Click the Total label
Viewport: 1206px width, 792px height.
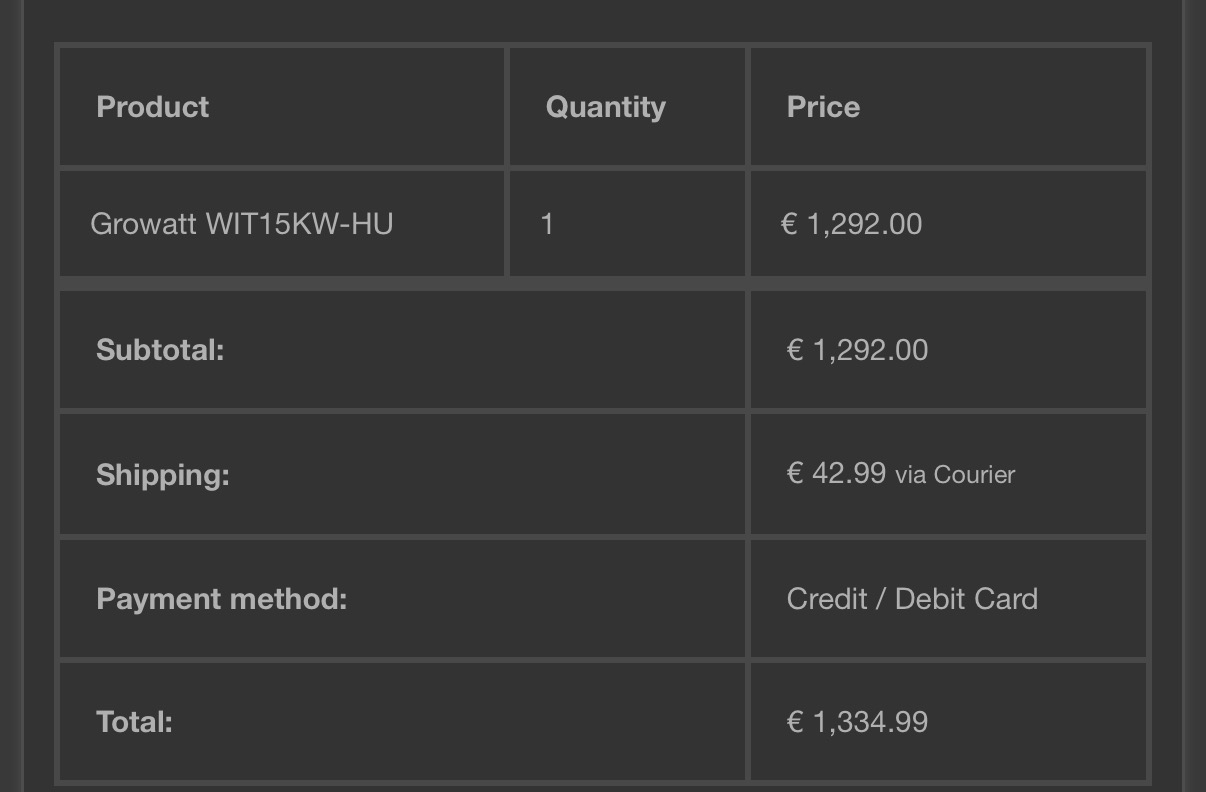[134, 721]
